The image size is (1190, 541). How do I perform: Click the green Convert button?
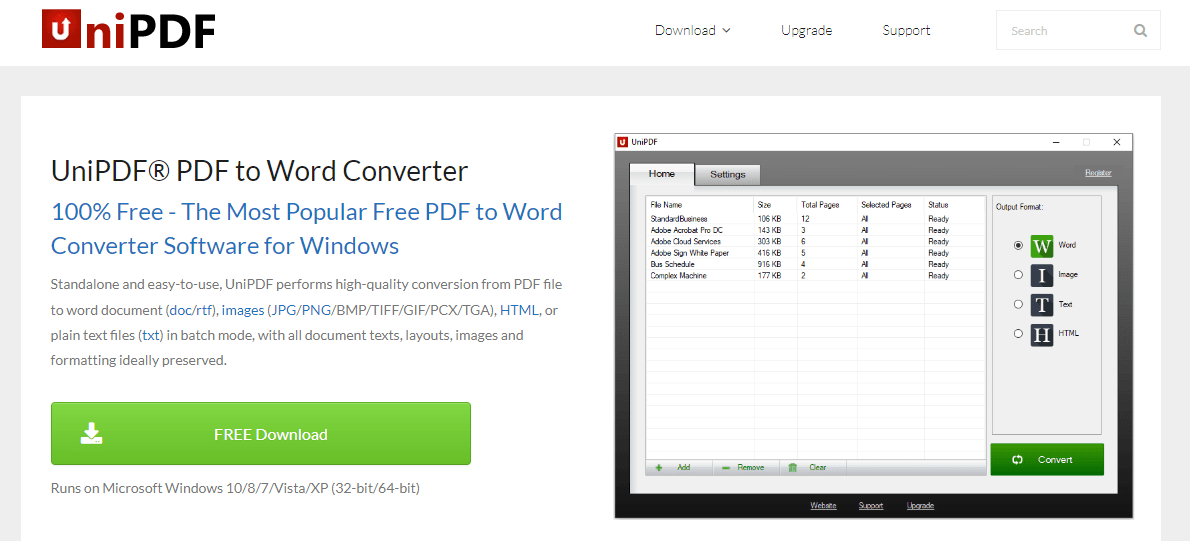[x=1047, y=460]
